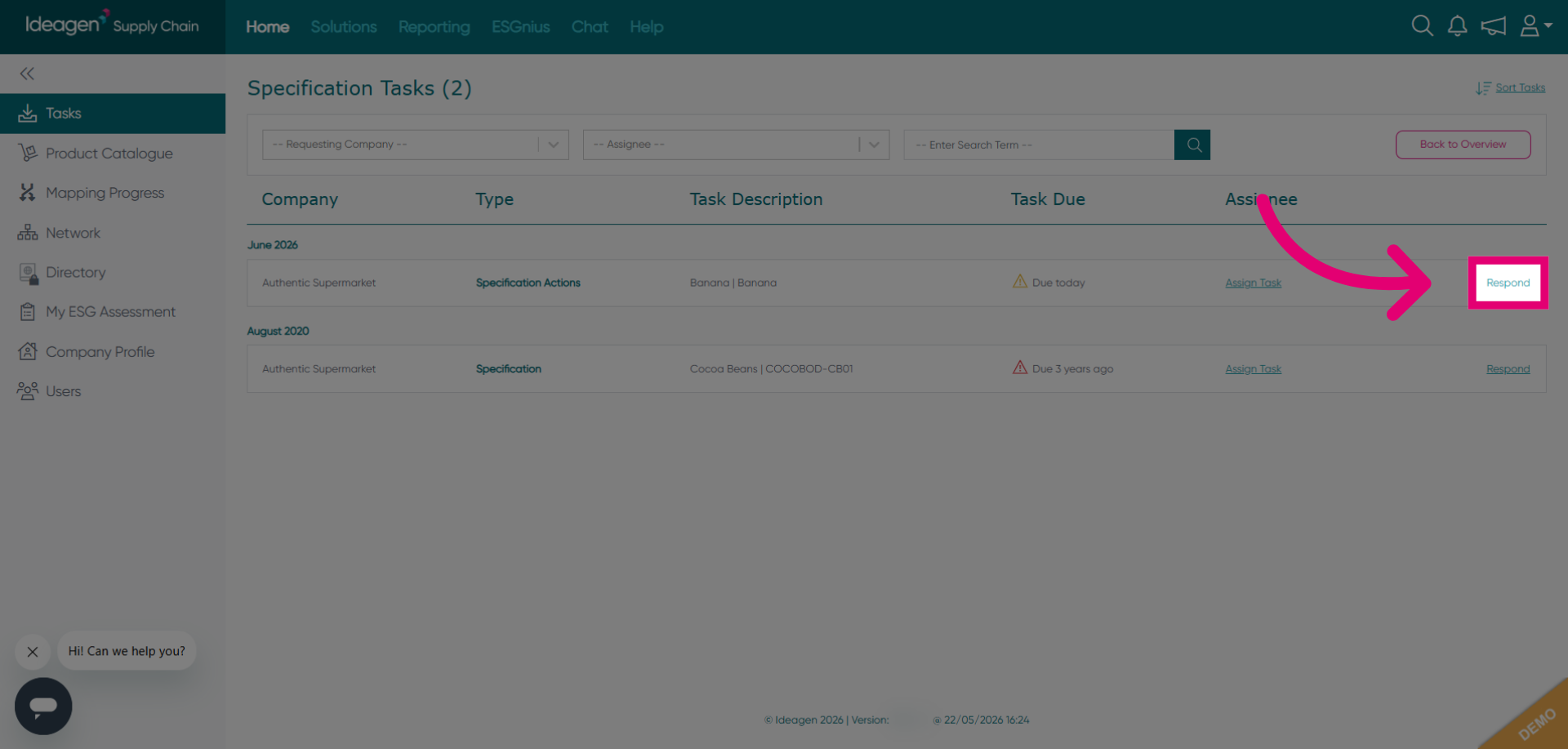
Task: Click Back to Overview button
Action: point(1463,145)
